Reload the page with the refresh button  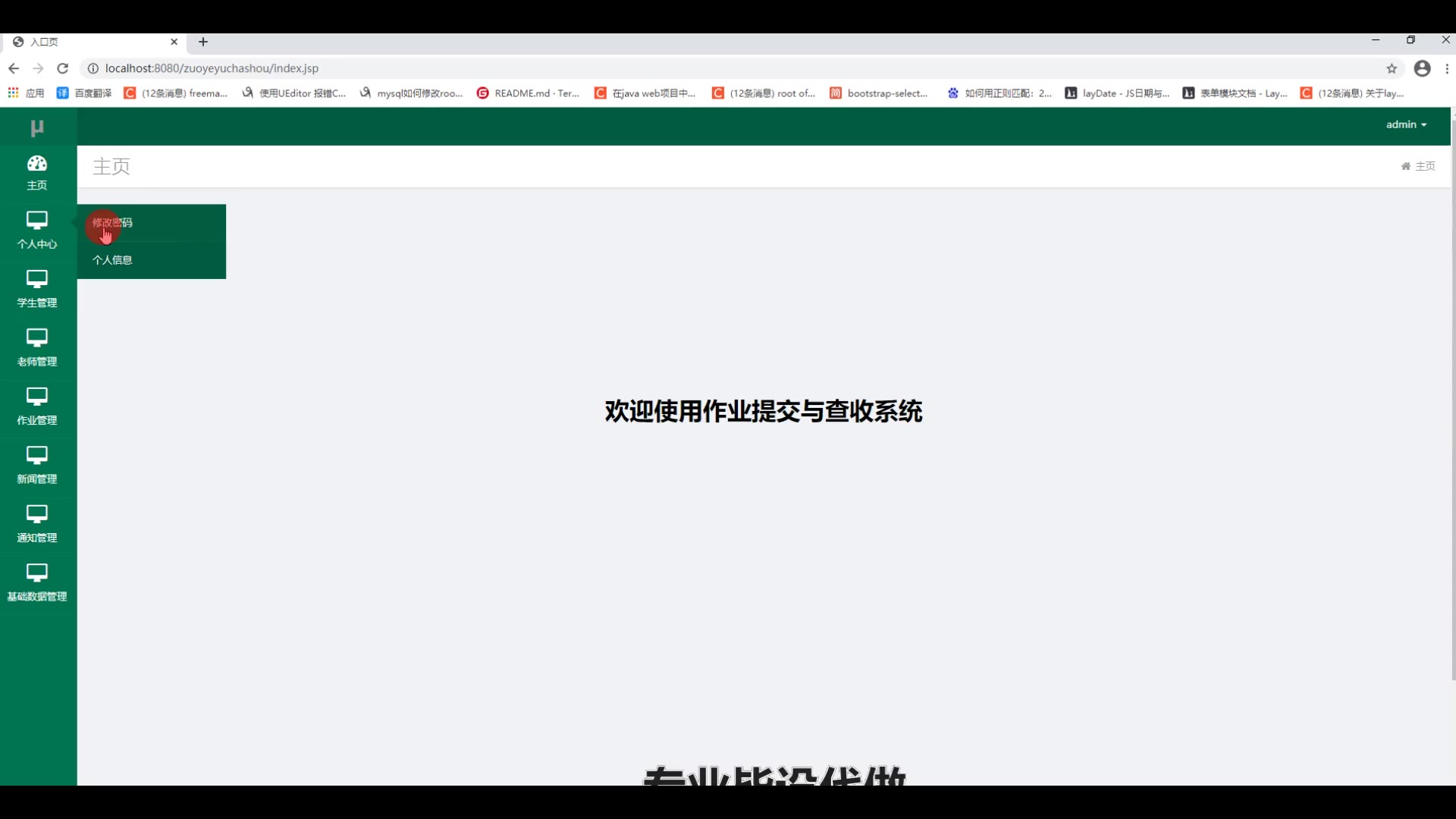63,69
